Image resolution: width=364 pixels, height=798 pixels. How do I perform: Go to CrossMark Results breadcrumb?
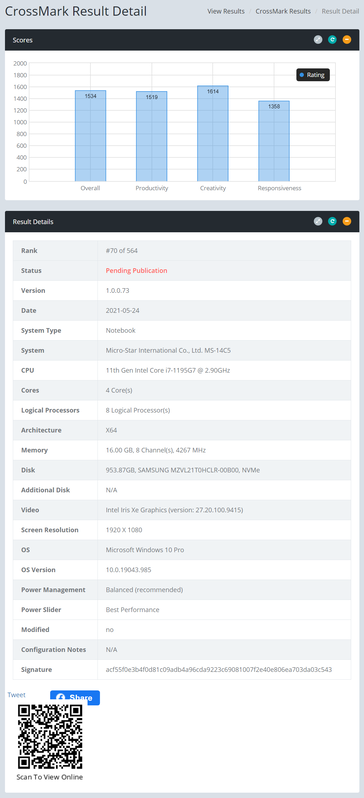(x=283, y=11)
